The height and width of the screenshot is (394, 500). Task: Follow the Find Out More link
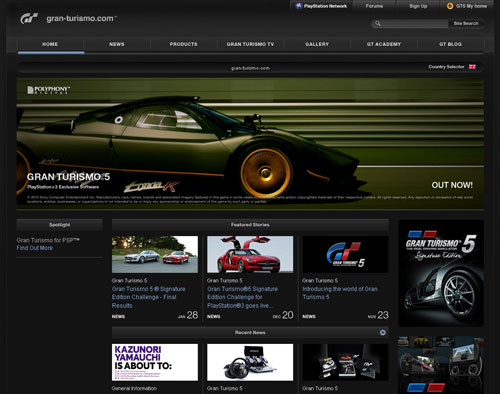coord(35,248)
